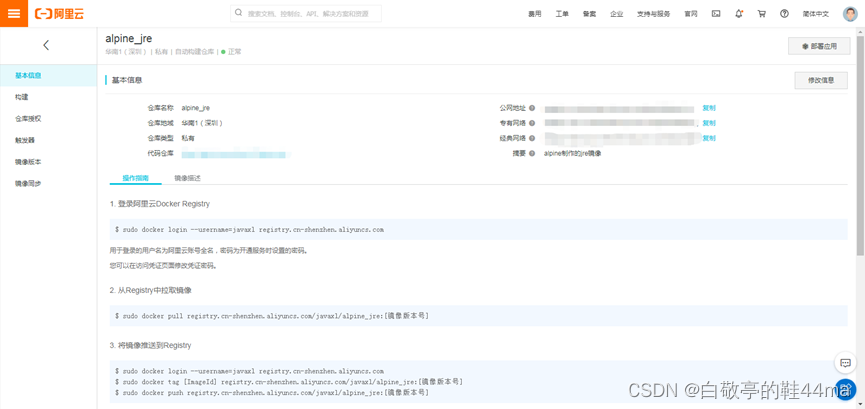
Task: Open notifications bell icon
Action: (739, 14)
